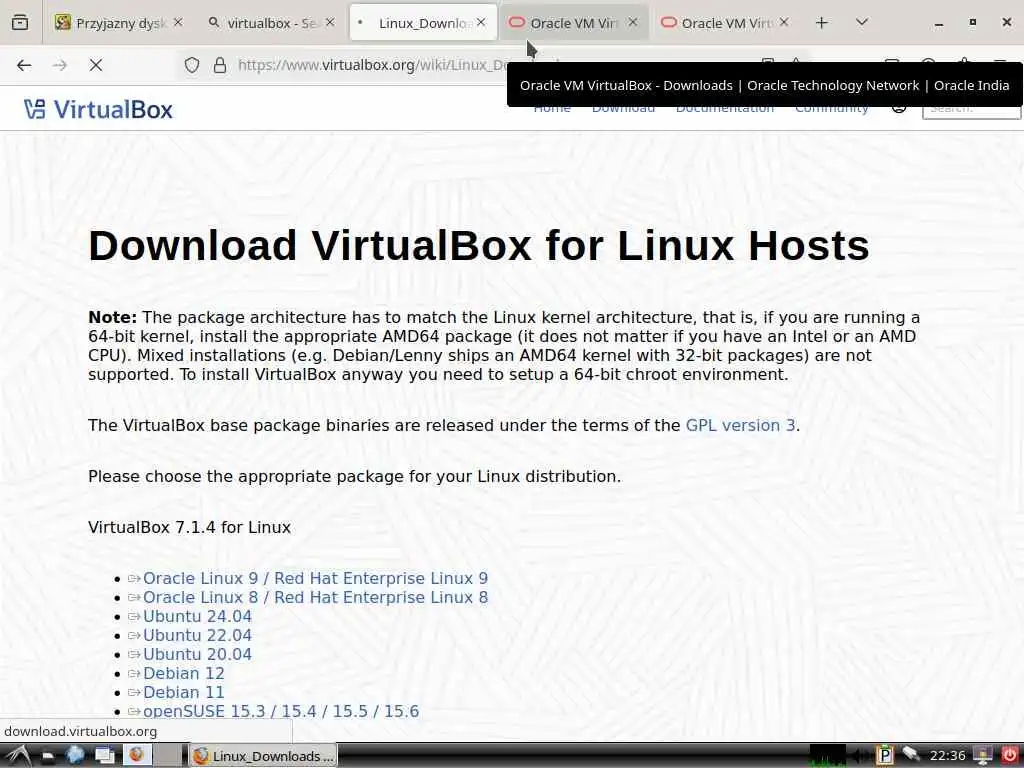Download the Ubuntu 24.04 package
The image size is (1024, 768).
click(x=197, y=616)
